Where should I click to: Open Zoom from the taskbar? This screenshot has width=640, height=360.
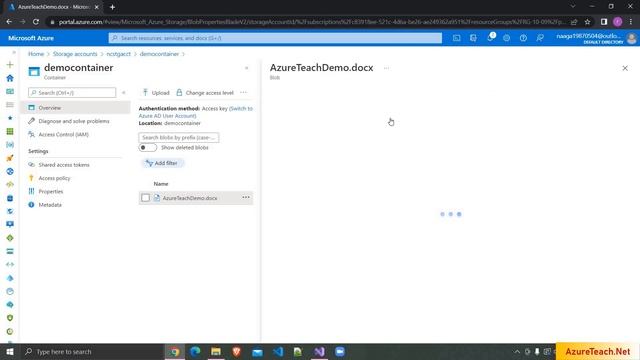[340, 351]
